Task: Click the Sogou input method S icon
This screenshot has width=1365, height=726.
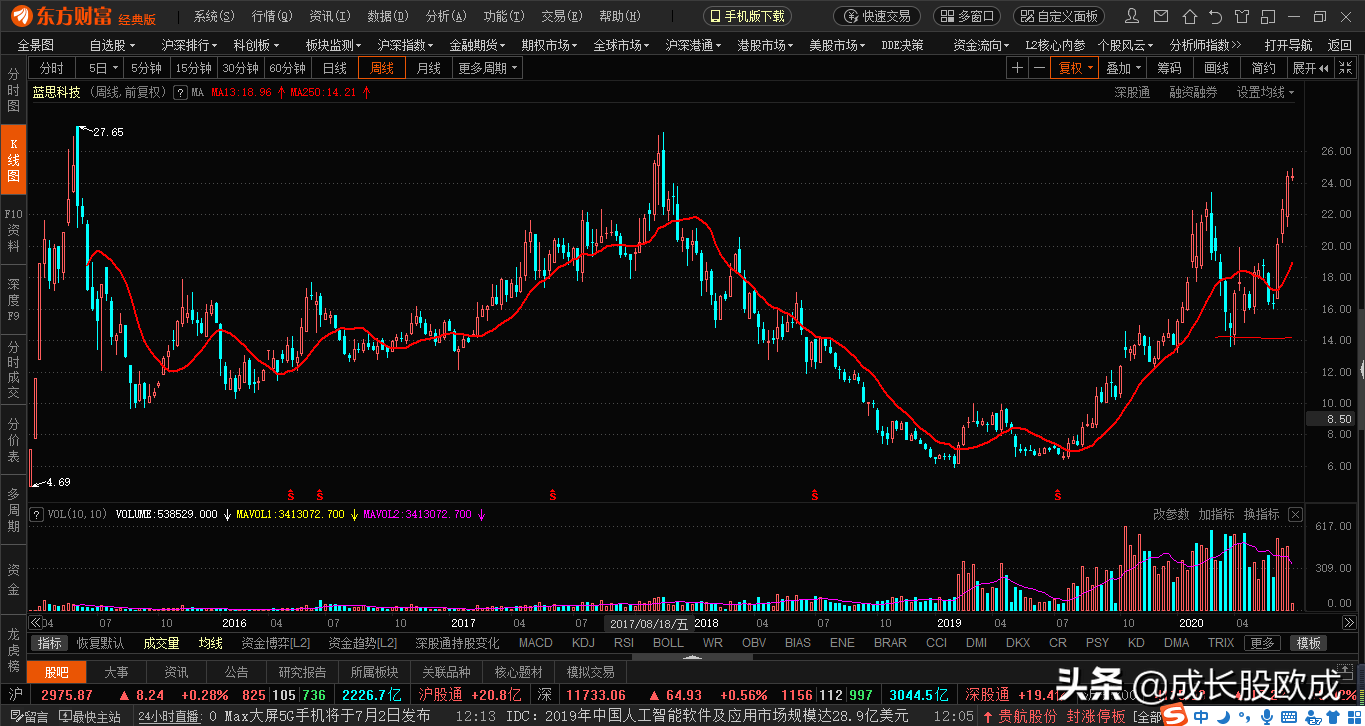Action: click(x=1173, y=716)
